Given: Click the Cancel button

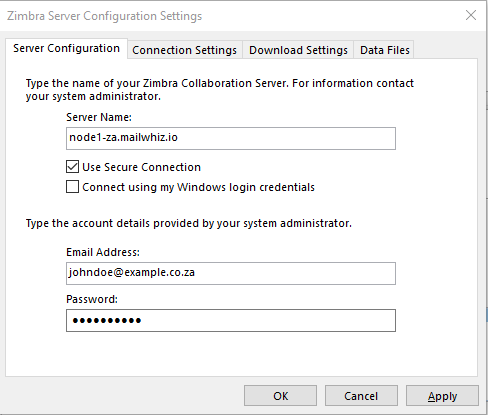Looking at the screenshot, I should point(361,396).
